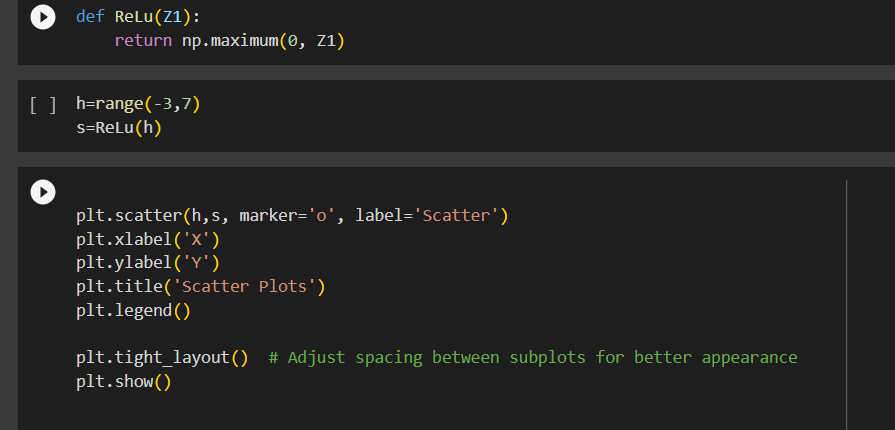Click the plt.tight_layout() call
Viewport: 895px width, 430px height.
pyautogui.click(x=162, y=357)
